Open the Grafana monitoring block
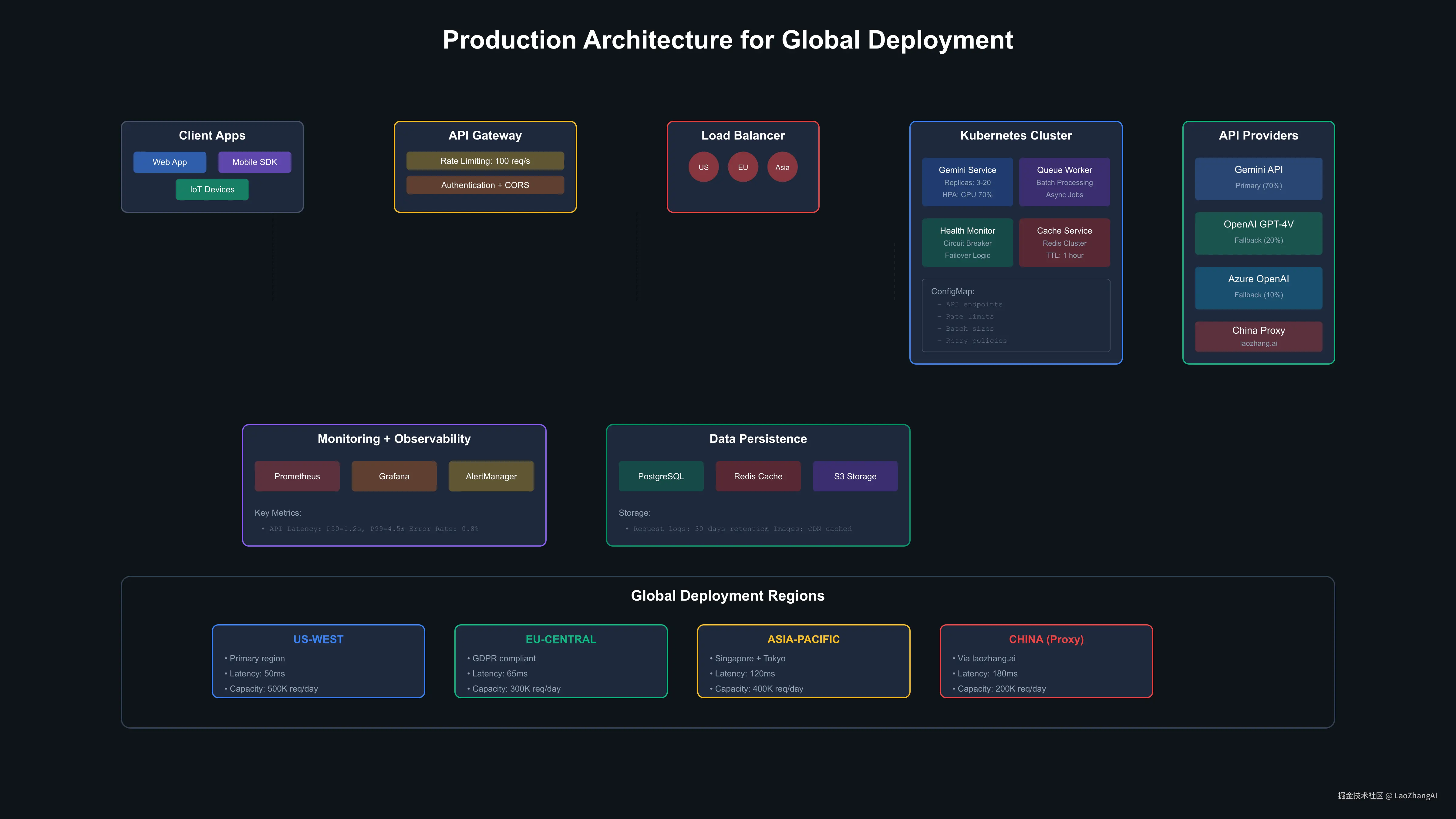The image size is (1456, 819). click(394, 476)
